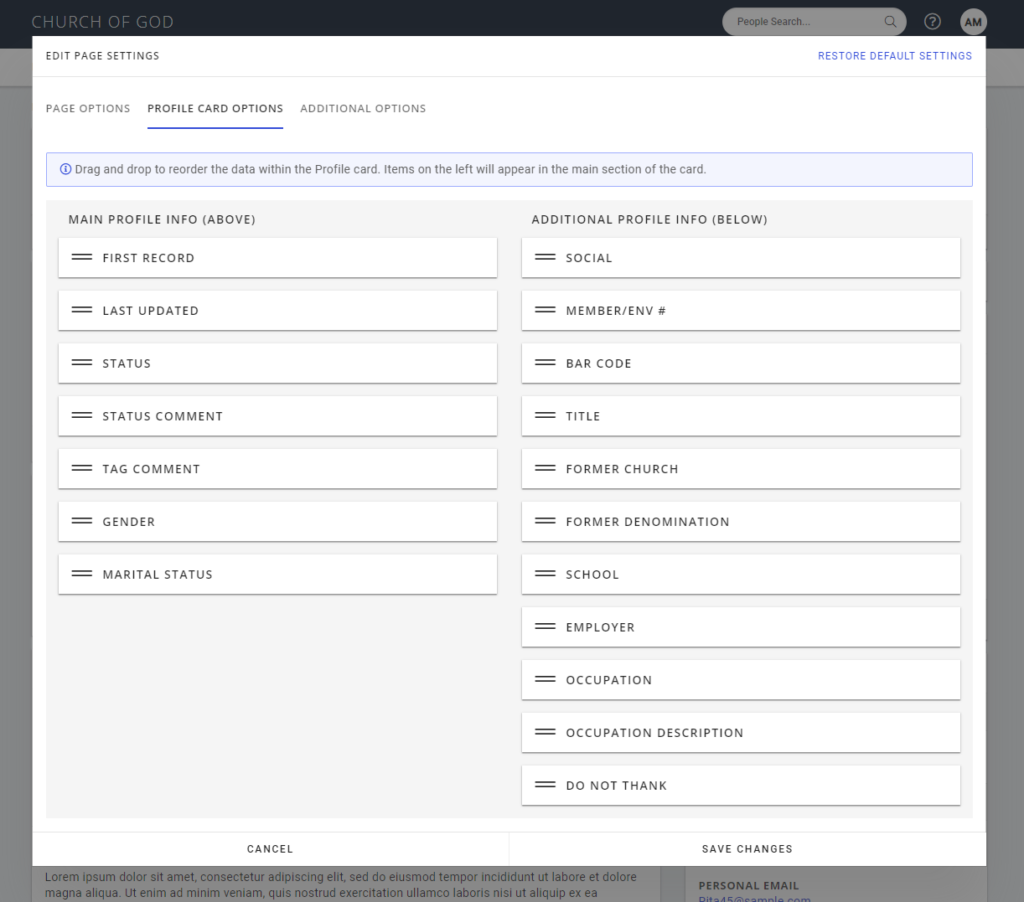Click the Edit Page Settings dialog title
The image size is (1024, 902).
click(103, 56)
